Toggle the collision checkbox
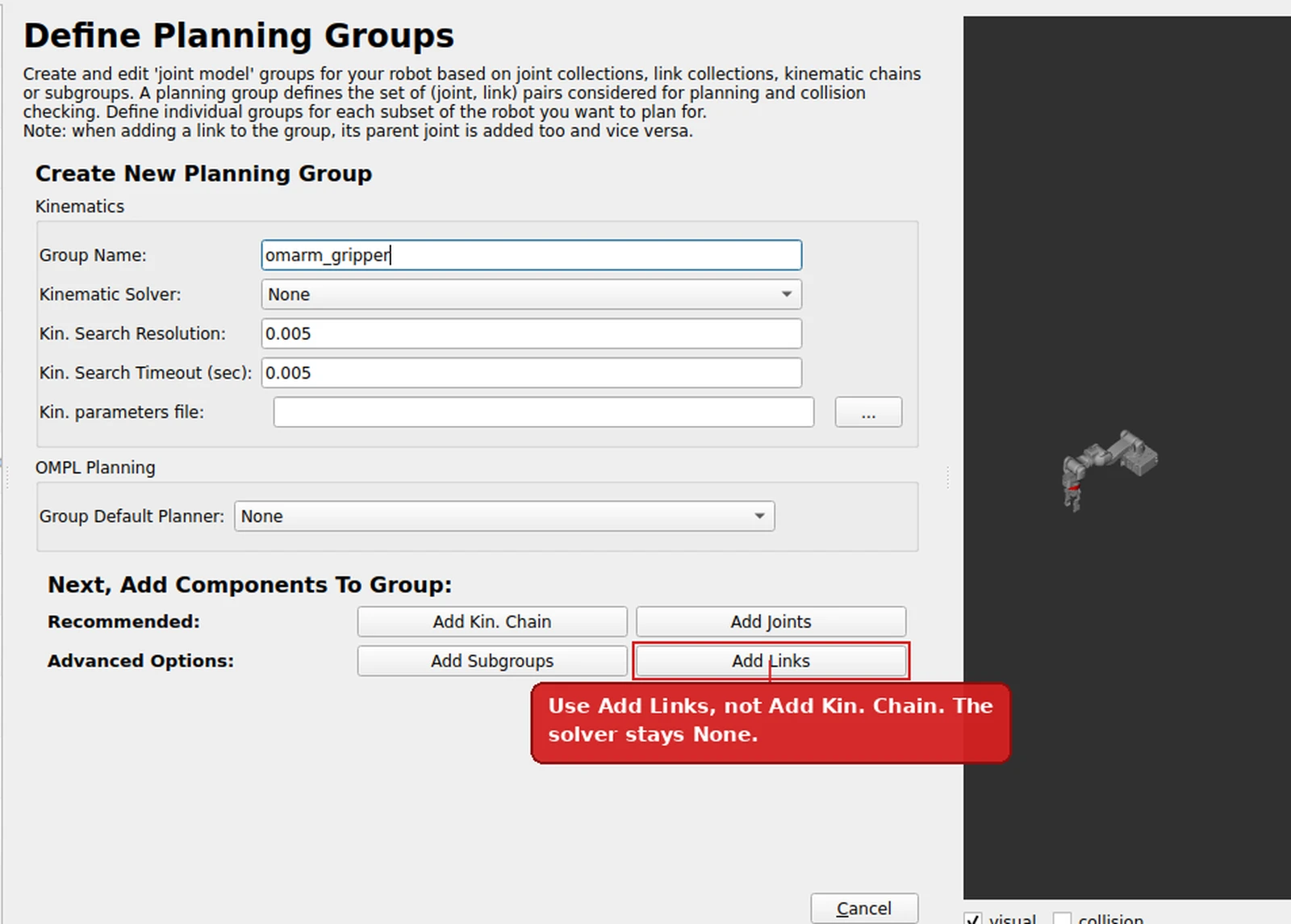Screen dimensions: 1291x924 (x=1063, y=918)
